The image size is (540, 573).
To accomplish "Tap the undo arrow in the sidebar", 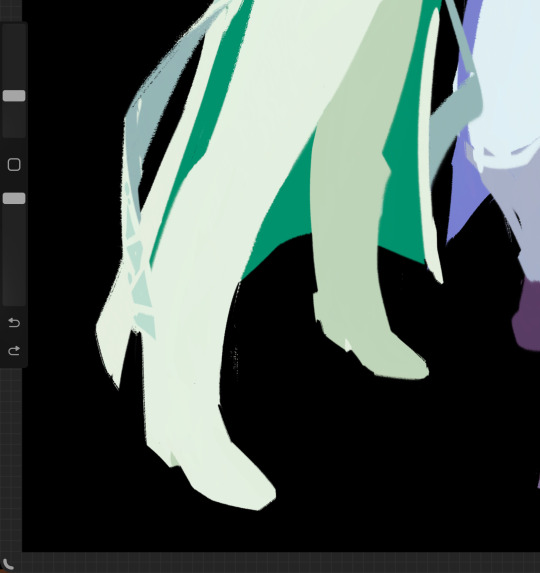I will [14, 323].
